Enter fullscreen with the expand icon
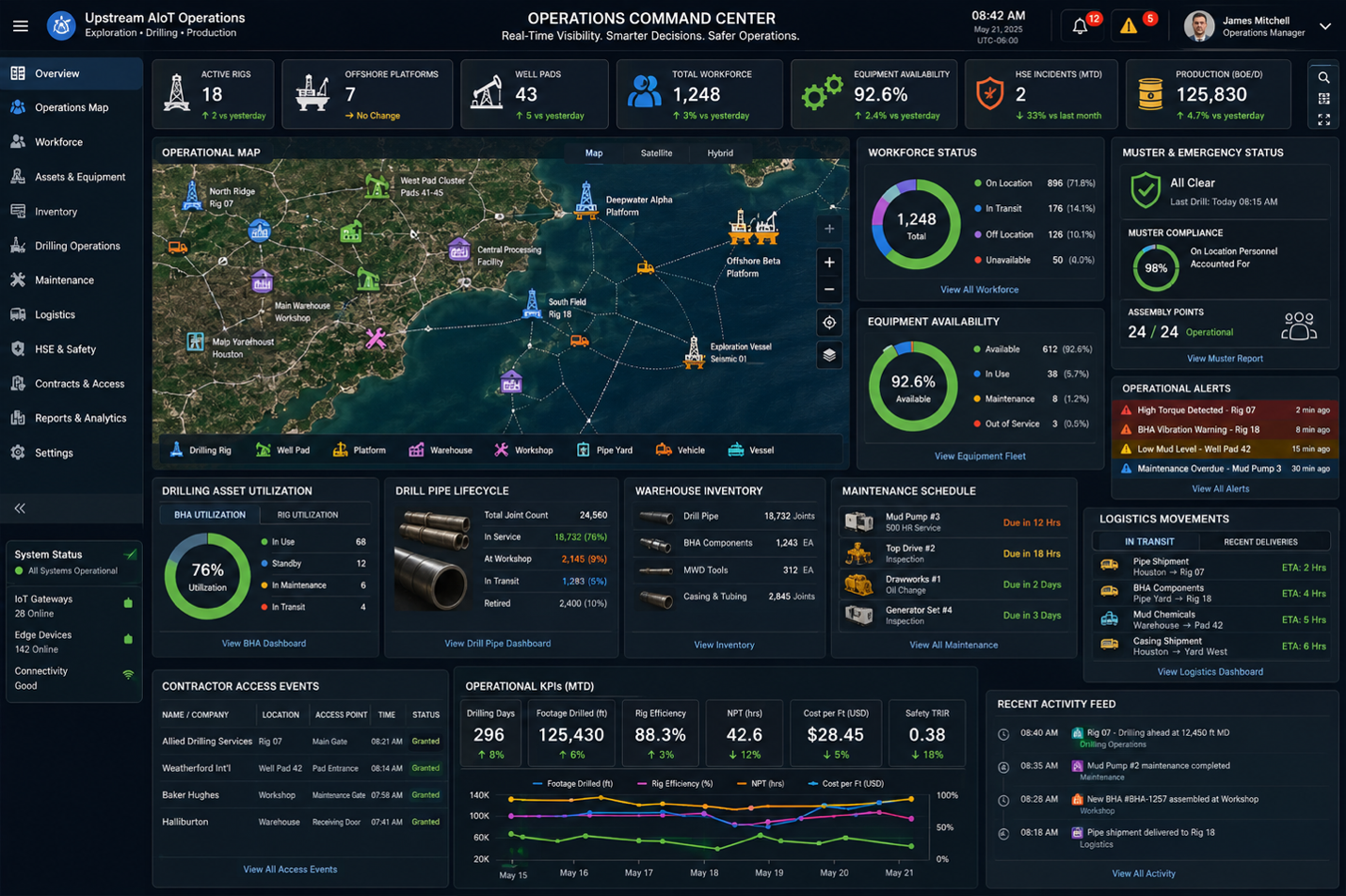 (1323, 120)
